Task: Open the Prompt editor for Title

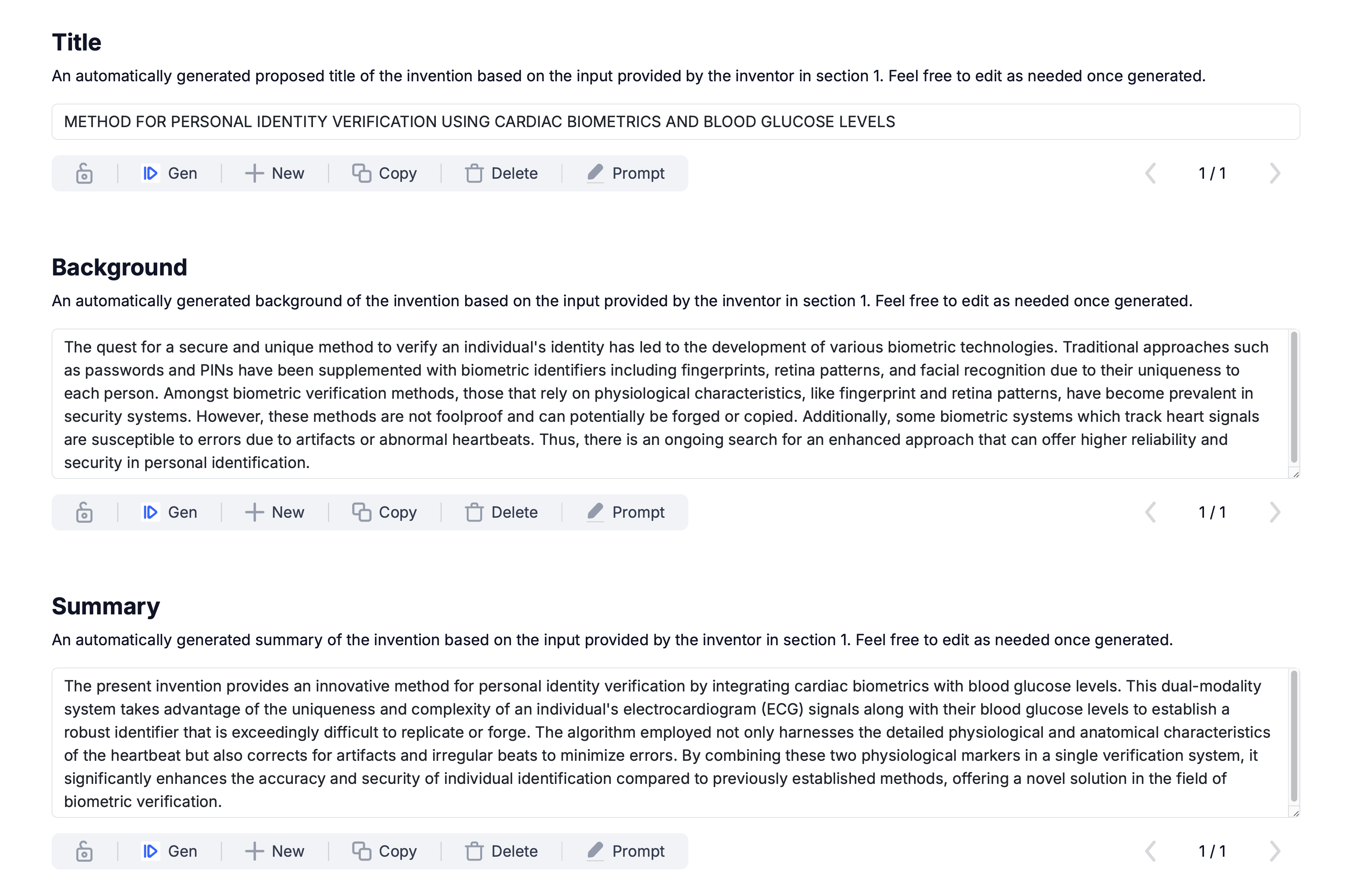Action: click(x=626, y=173)
